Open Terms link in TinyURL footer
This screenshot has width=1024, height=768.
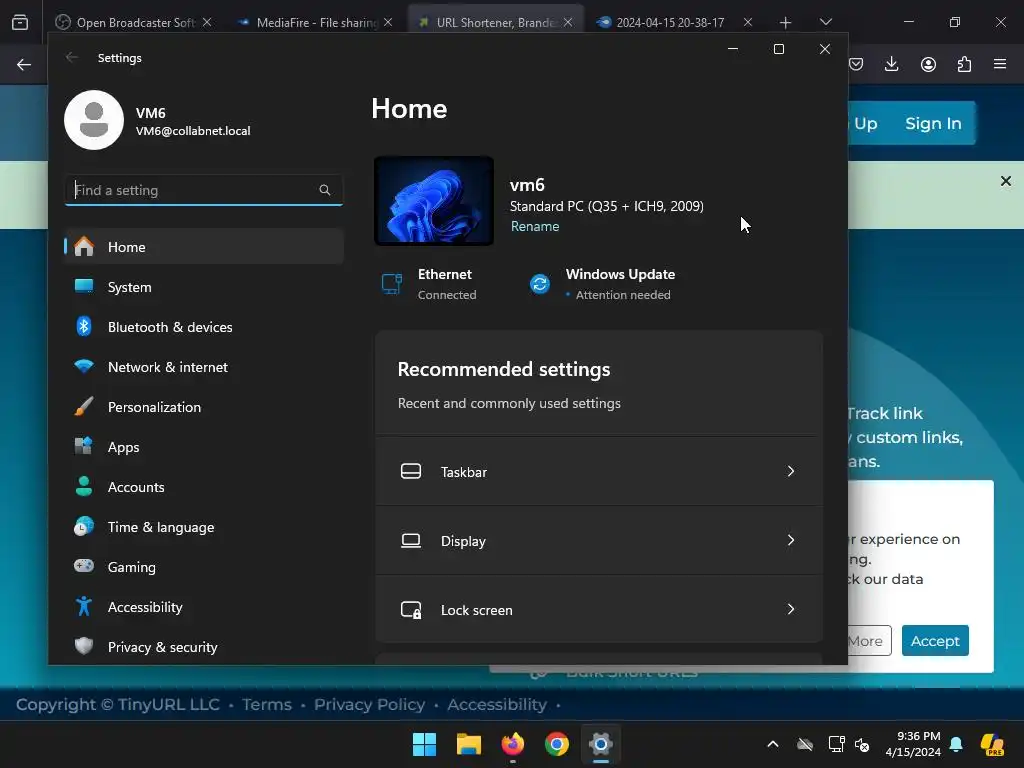[266, 704]
